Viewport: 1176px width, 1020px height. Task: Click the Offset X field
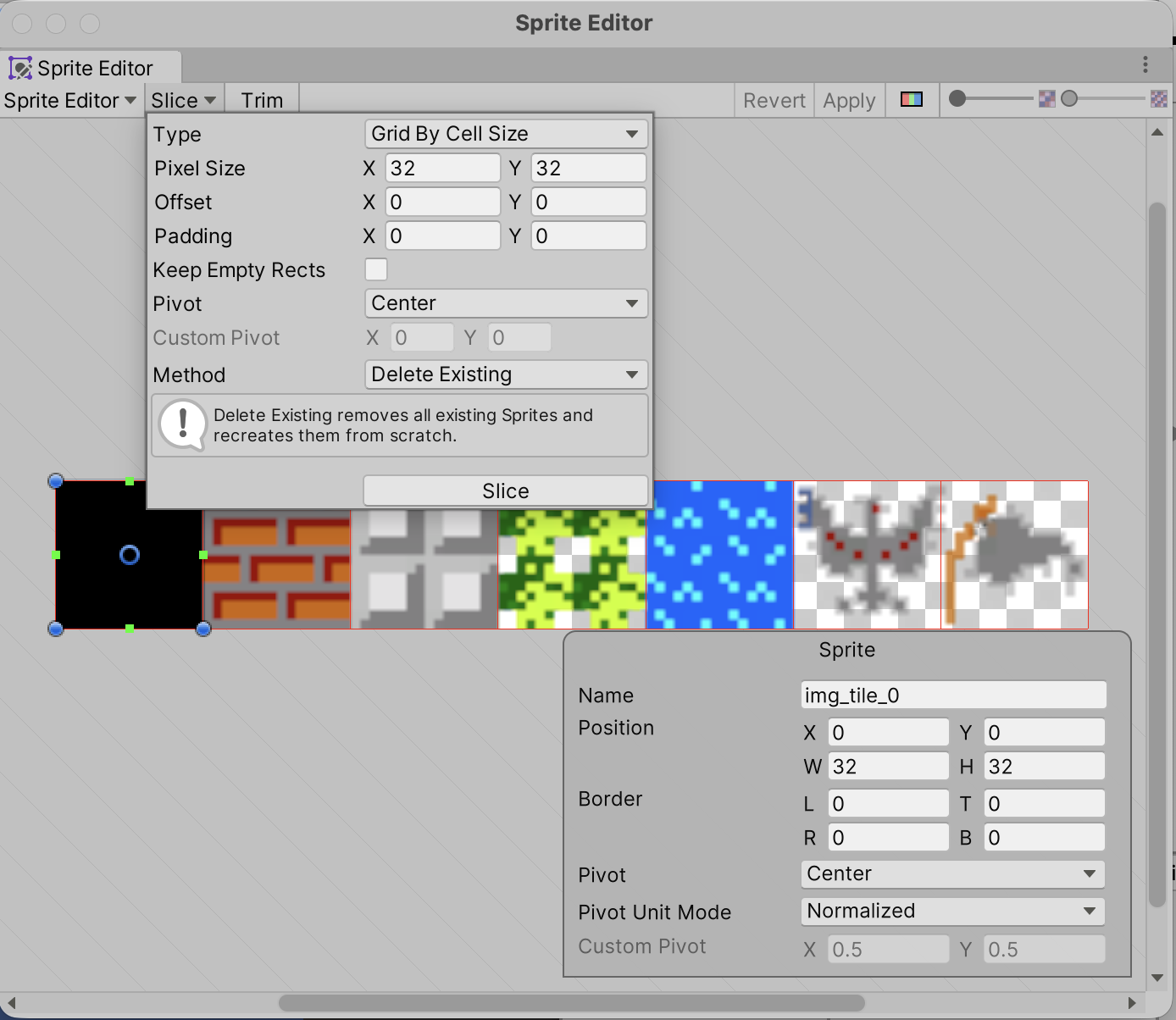[x=443, y=202]
